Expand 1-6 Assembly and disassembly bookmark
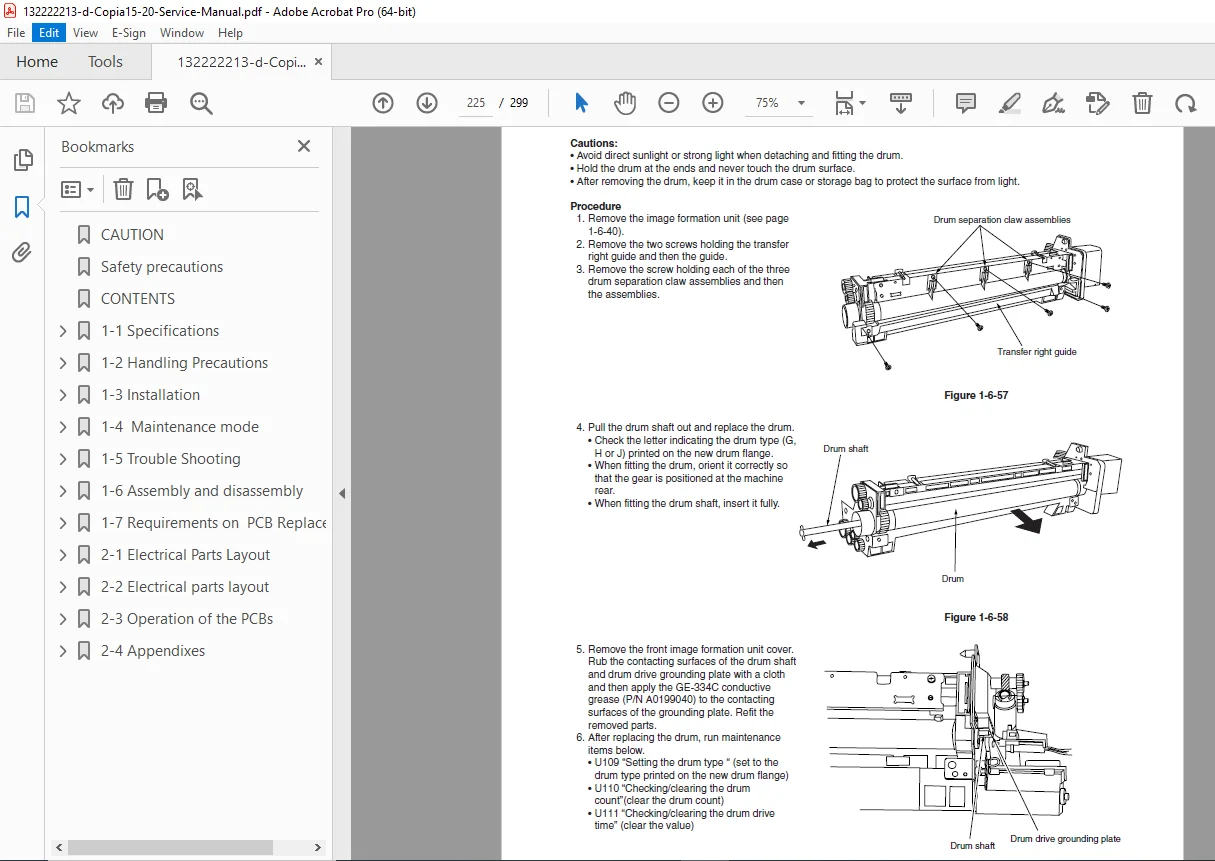The width and height of the screenshot is (1215, 861). point(64,491)
